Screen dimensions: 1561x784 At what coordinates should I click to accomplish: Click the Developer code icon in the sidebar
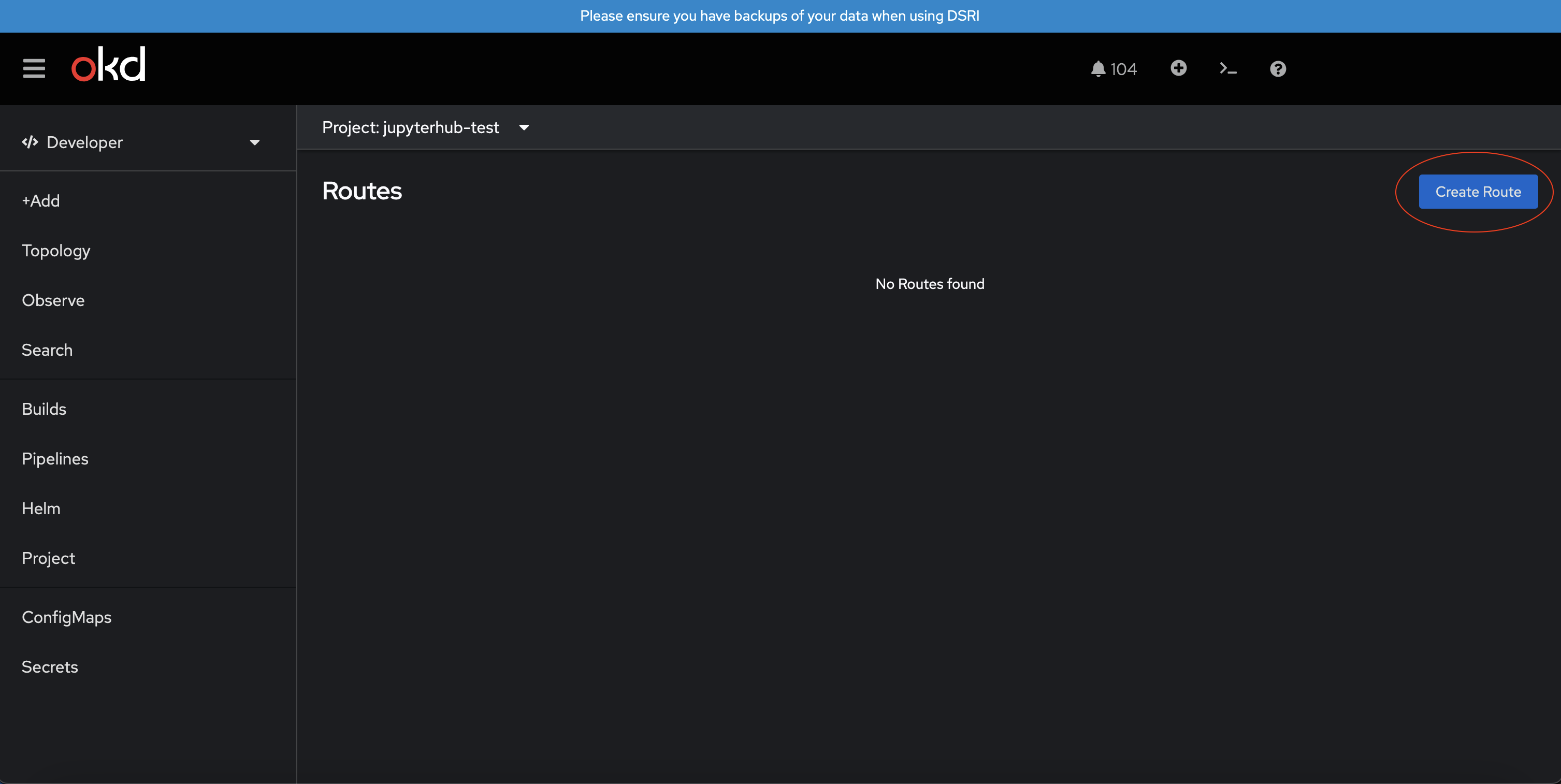(x=30, y=142)
